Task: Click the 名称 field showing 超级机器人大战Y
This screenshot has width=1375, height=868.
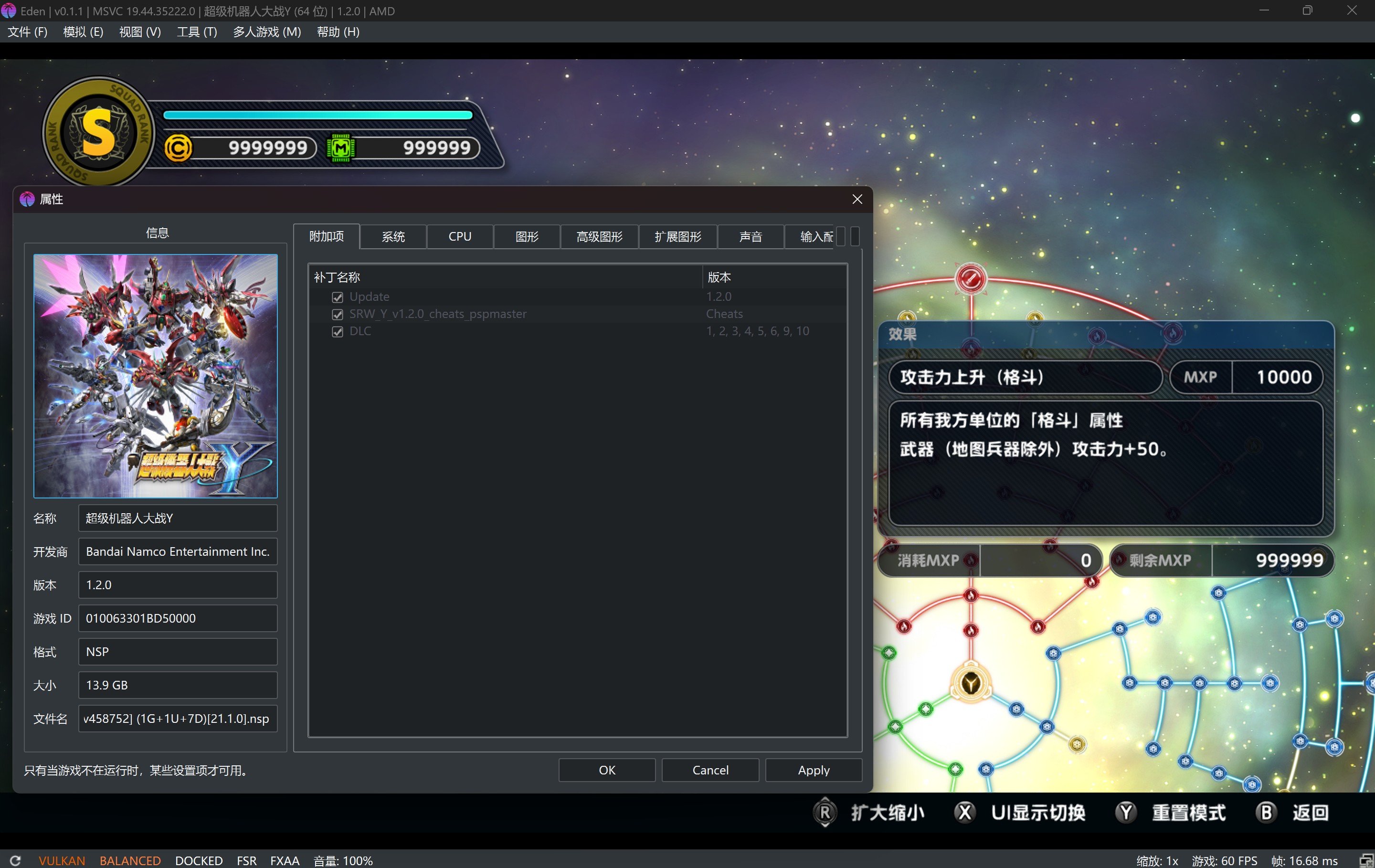Action: point(178,518)
